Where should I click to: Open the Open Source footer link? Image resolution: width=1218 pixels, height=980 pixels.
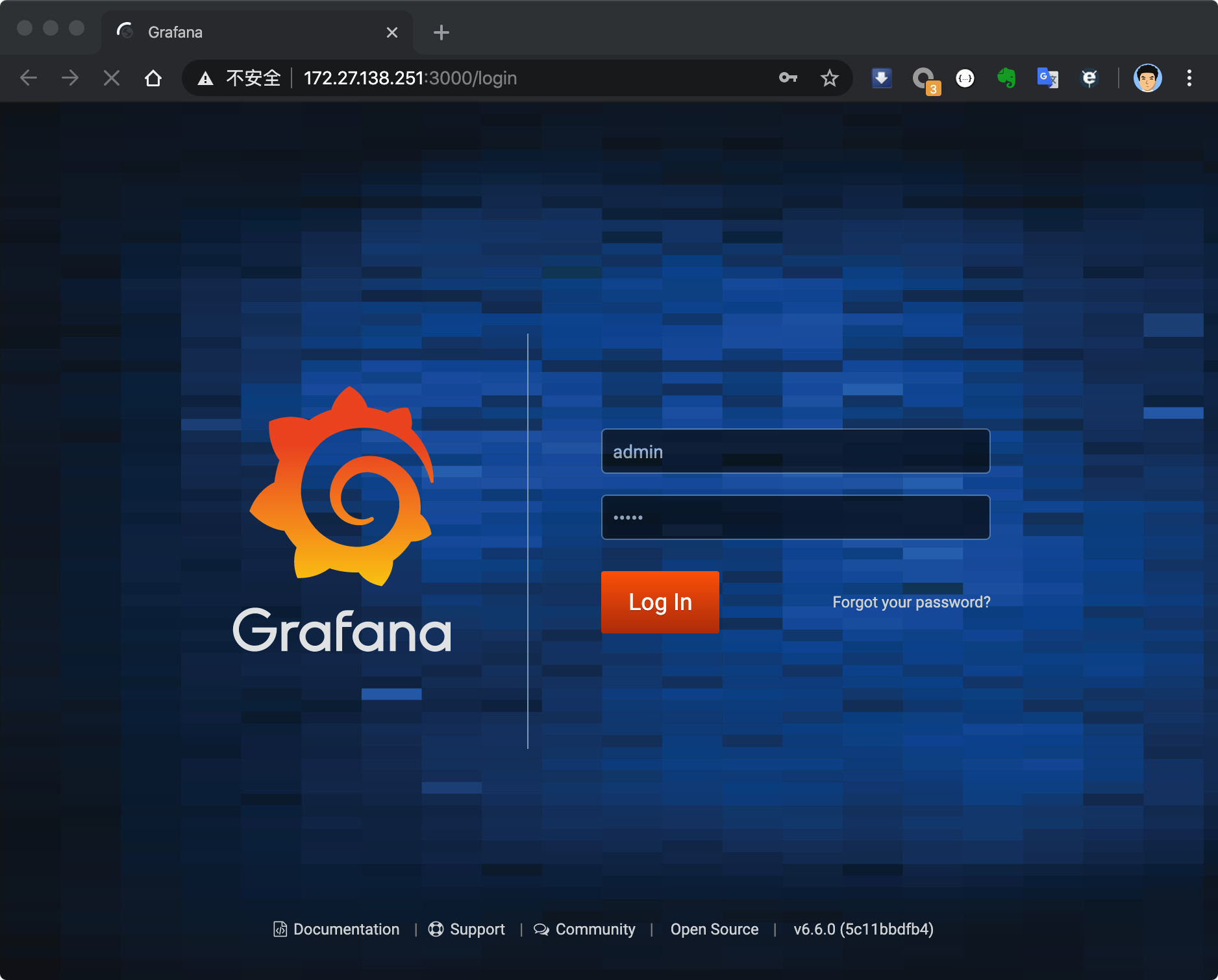click(x=714, y=929)
